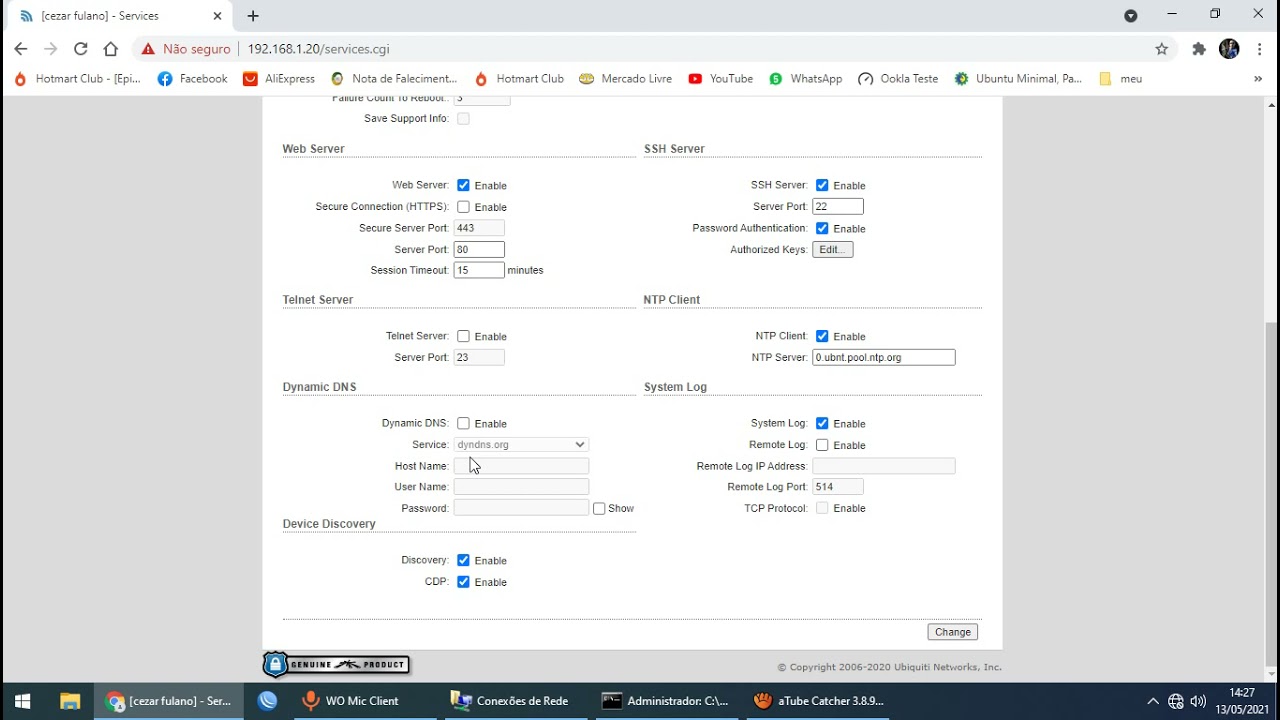Open the Chrome profile avatar
1280x720 pixels.
[x=1229, y=49]
